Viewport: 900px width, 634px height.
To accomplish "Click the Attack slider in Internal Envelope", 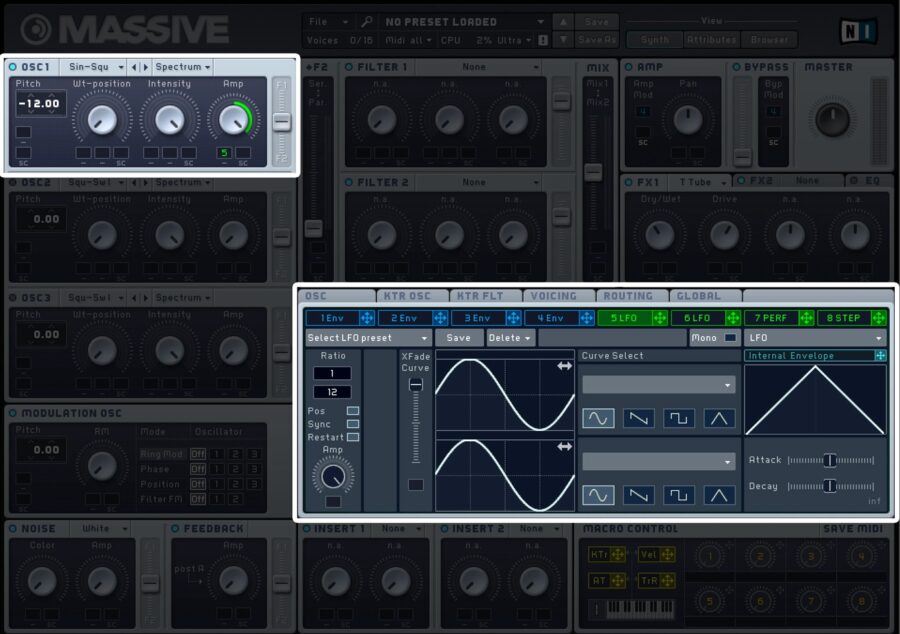I will point(831,460).
